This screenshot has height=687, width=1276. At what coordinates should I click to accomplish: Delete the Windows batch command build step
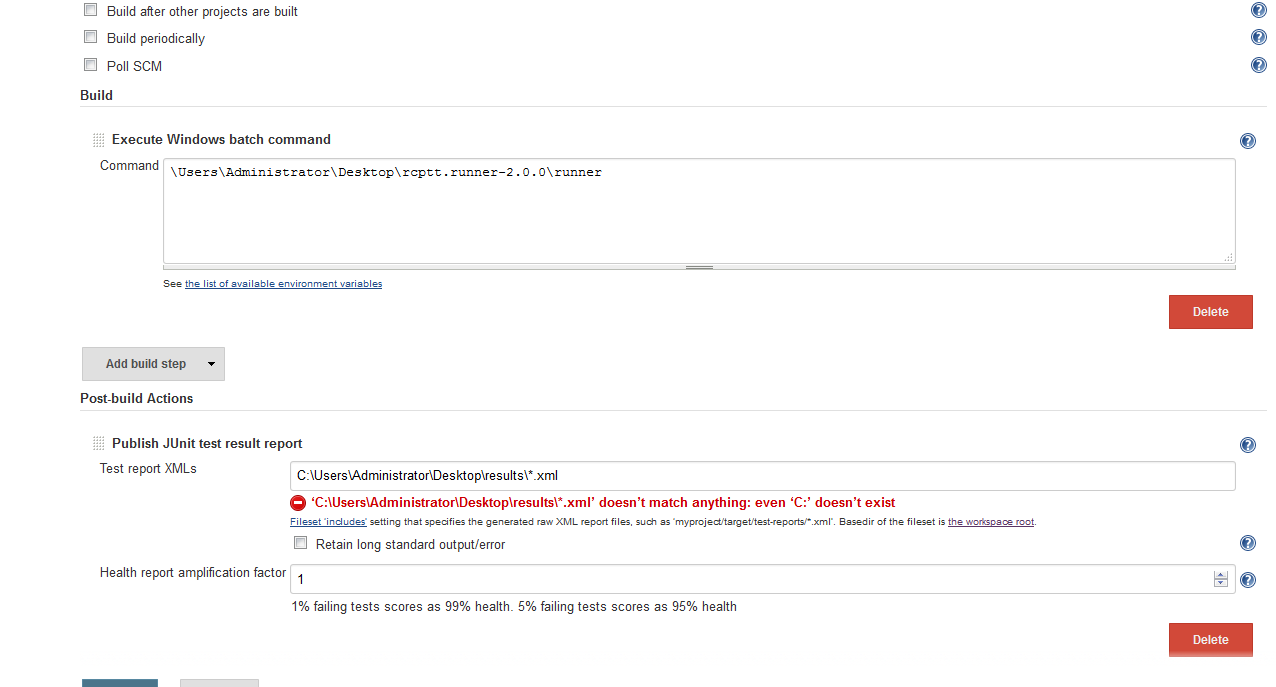pos(1210,312)
